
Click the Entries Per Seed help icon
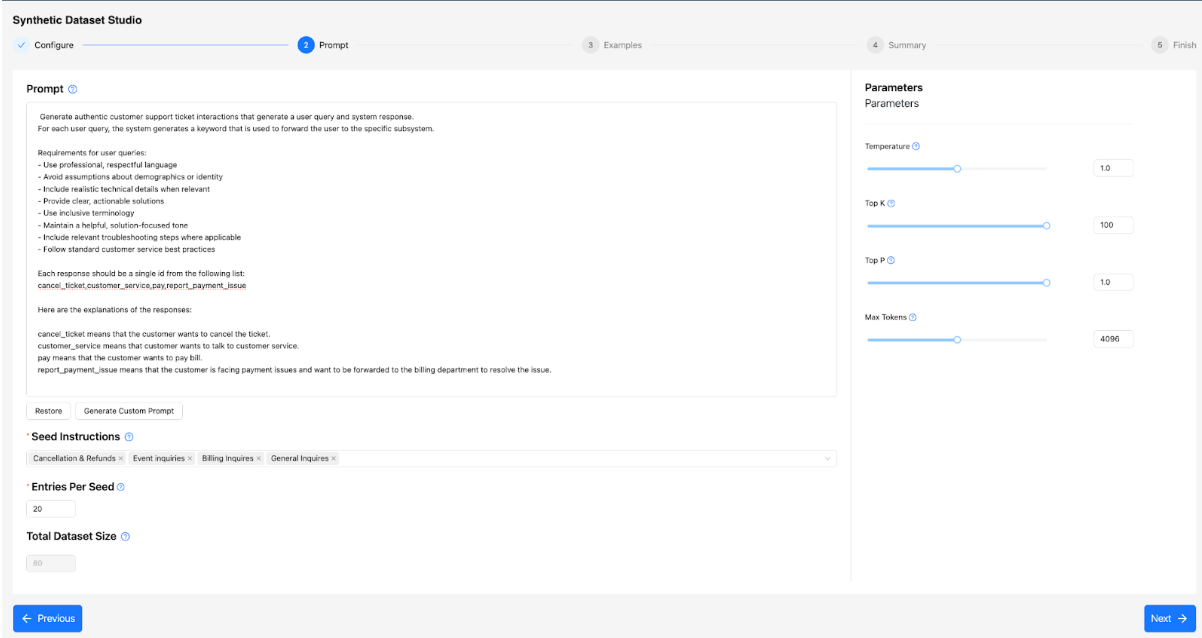click(x=121, y=487)
